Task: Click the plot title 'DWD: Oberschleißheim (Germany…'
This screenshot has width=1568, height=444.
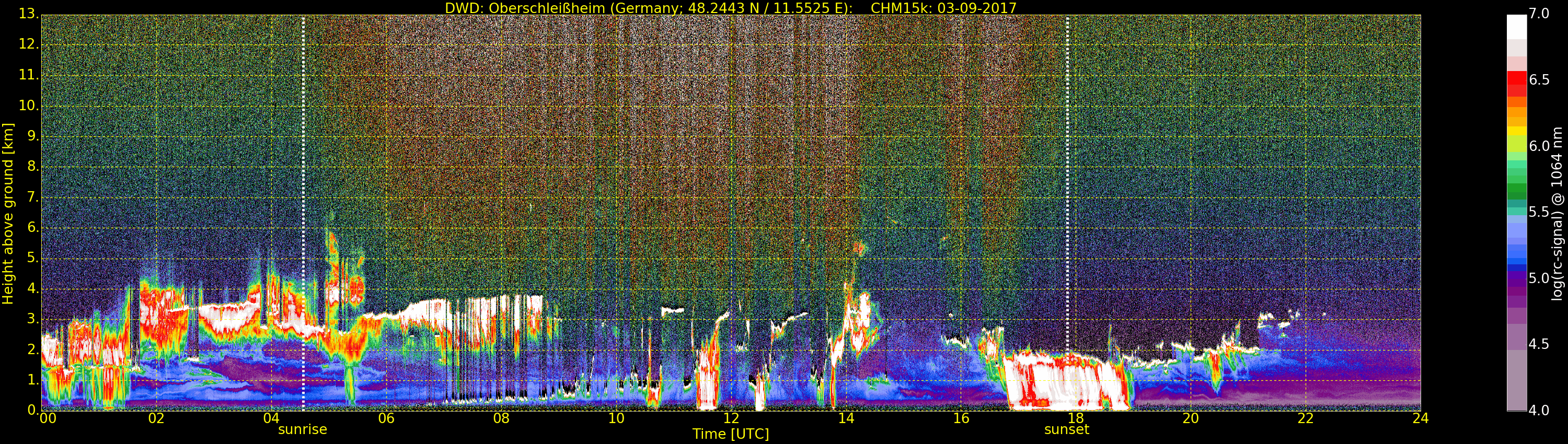Action: [731, 8]
